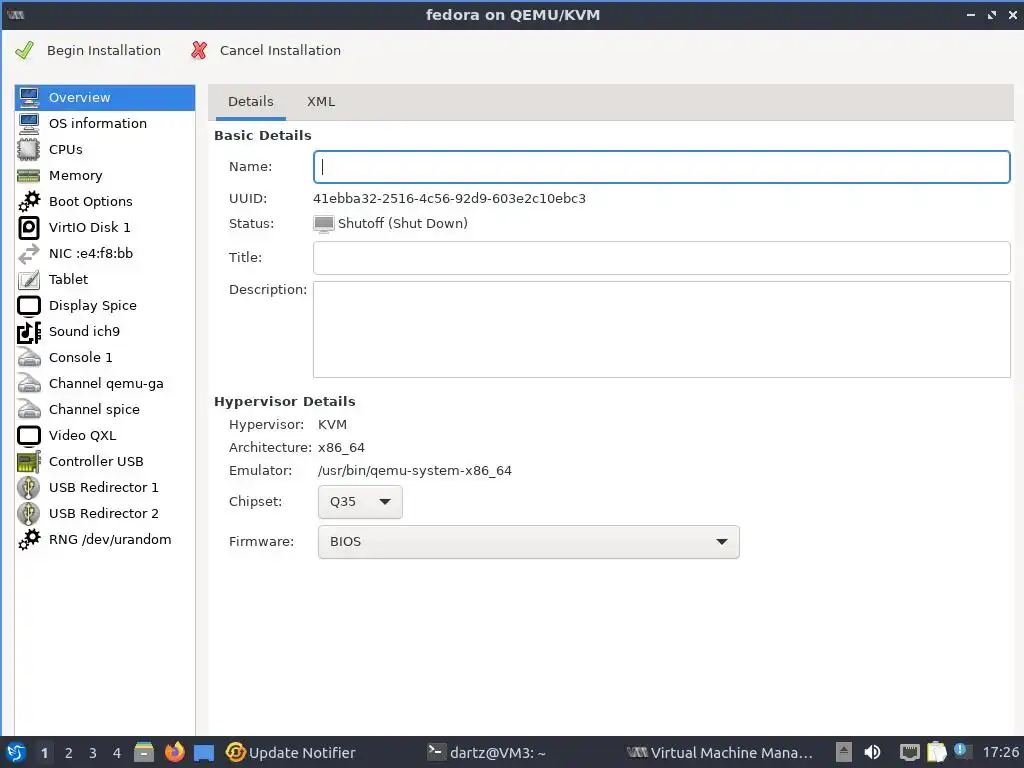
Task: Click the x86_64 architecture value
Action: click(341, 448)
